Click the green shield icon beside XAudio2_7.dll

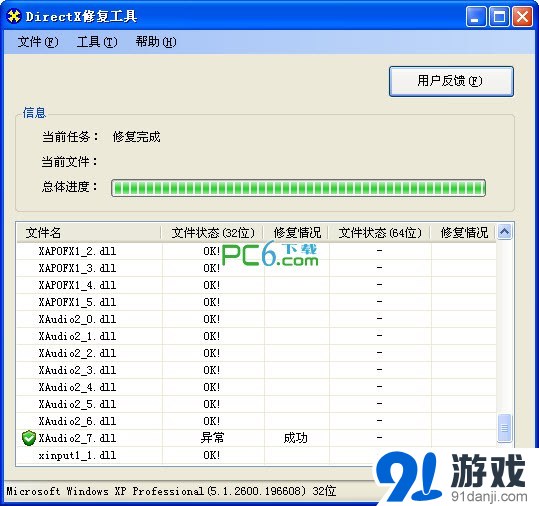pyautogui.click(x=29, y=438)
